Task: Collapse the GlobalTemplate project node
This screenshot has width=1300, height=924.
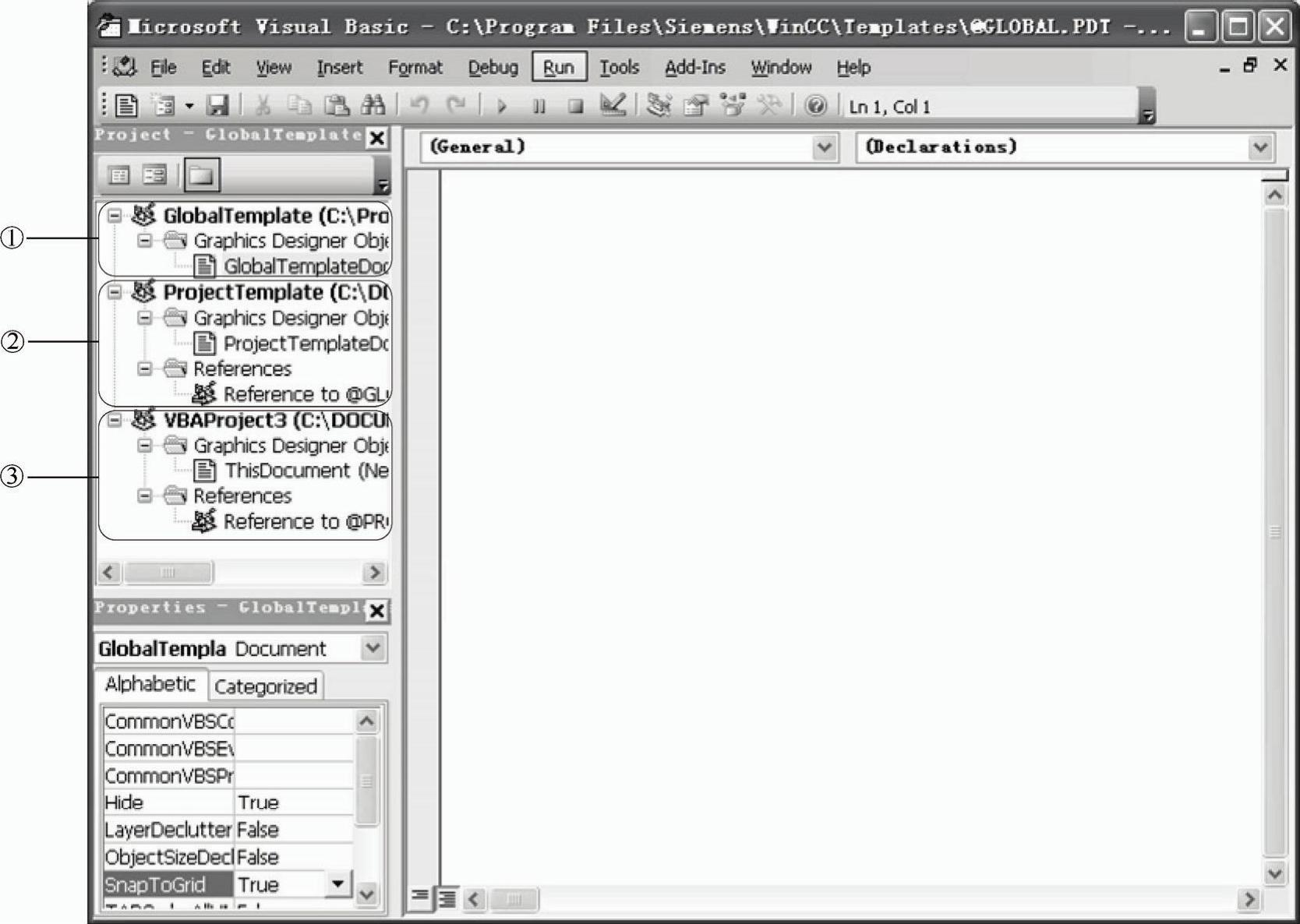Action: (115, 215)
